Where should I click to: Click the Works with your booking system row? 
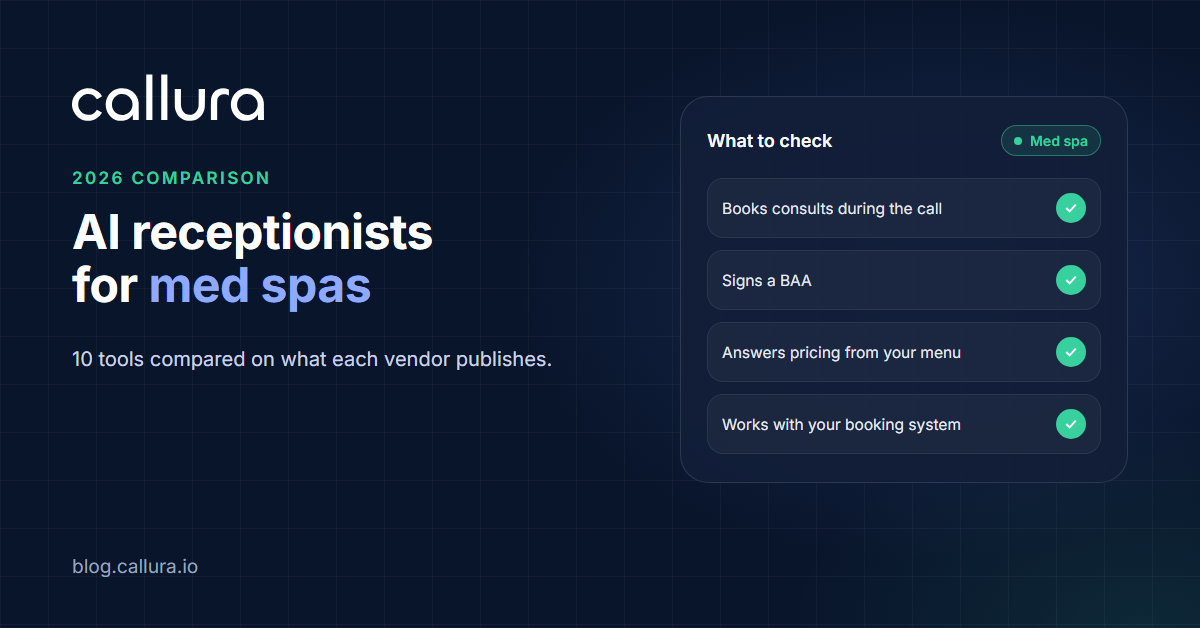[x=904, y=425]
